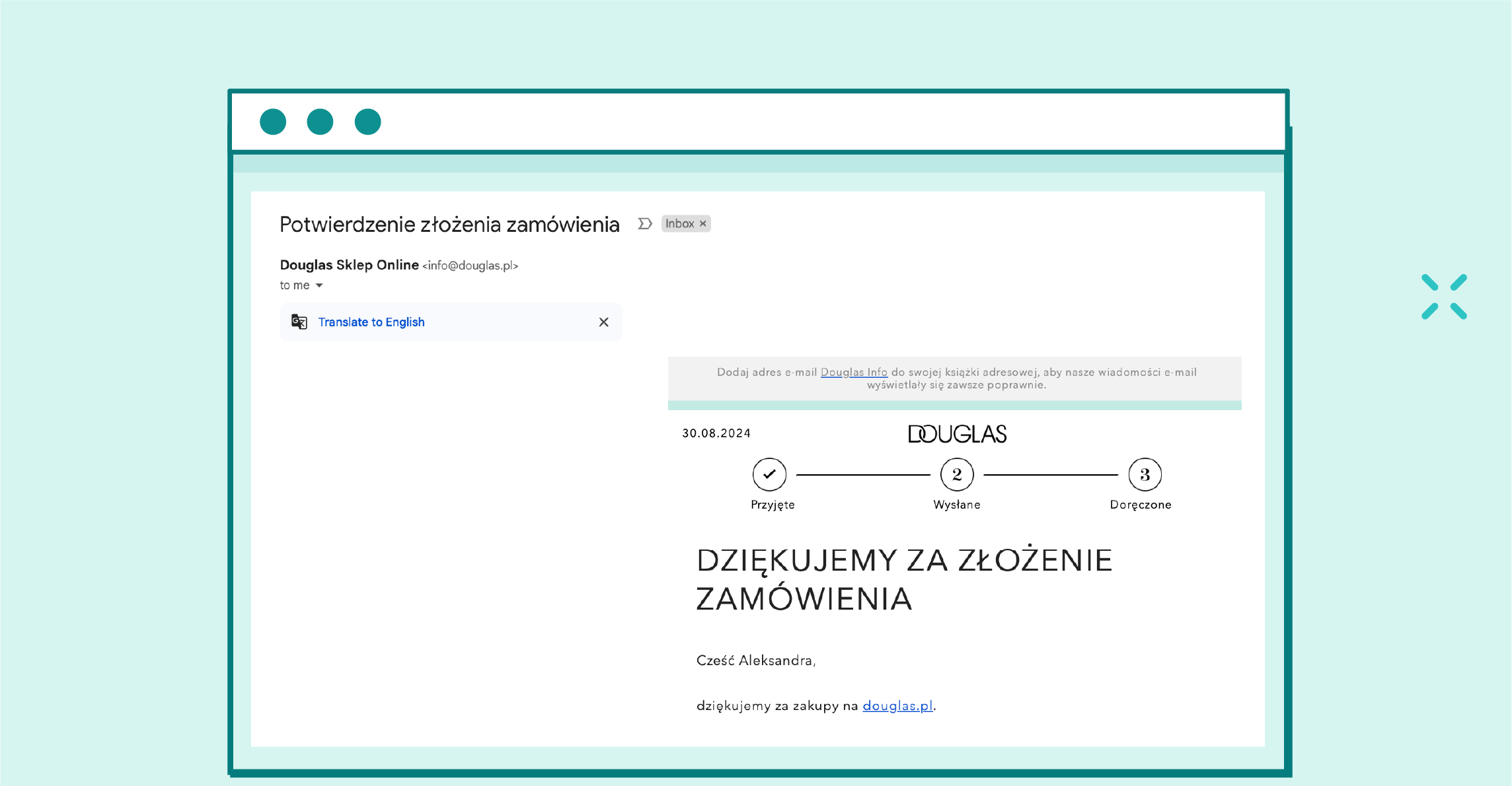Click the DOUGLAS logo in the email
Image resolution: width=1512 pixels, height=786 pixels.
[x=957, y=434]
